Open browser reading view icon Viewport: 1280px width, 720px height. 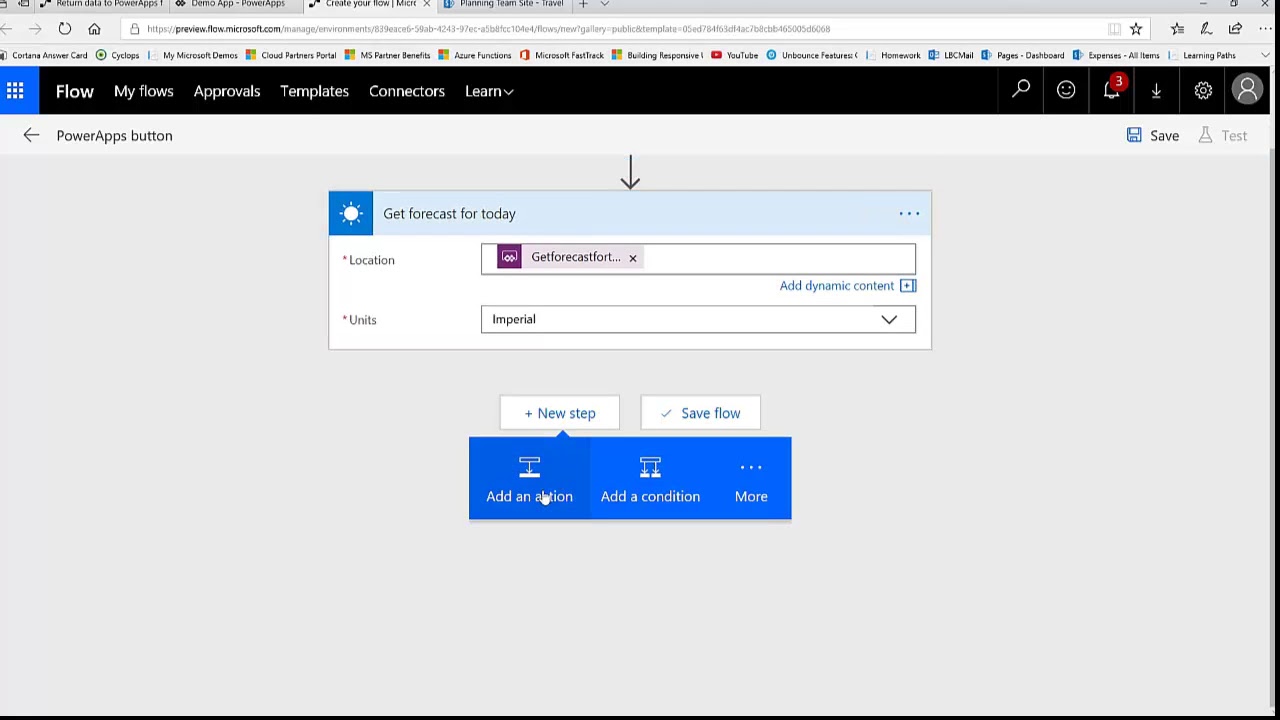click(1114, 29)
